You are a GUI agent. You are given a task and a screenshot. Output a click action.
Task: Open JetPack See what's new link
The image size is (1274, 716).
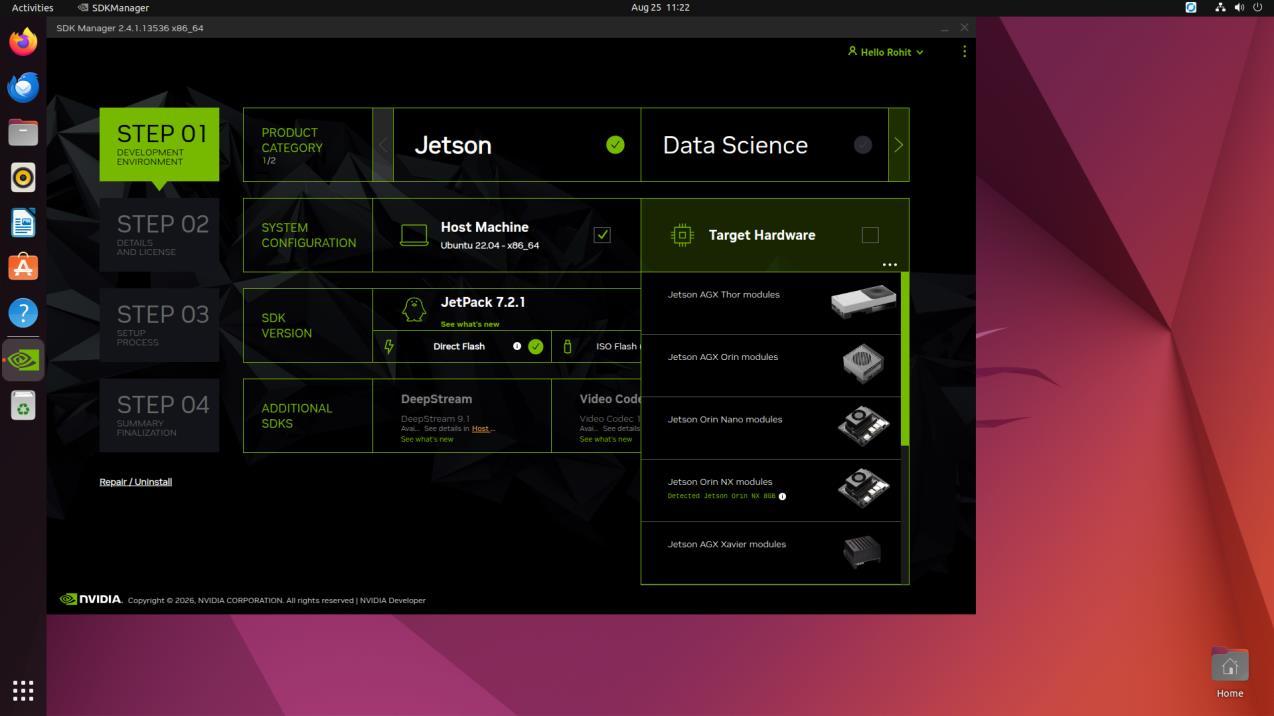pos(470,324)
